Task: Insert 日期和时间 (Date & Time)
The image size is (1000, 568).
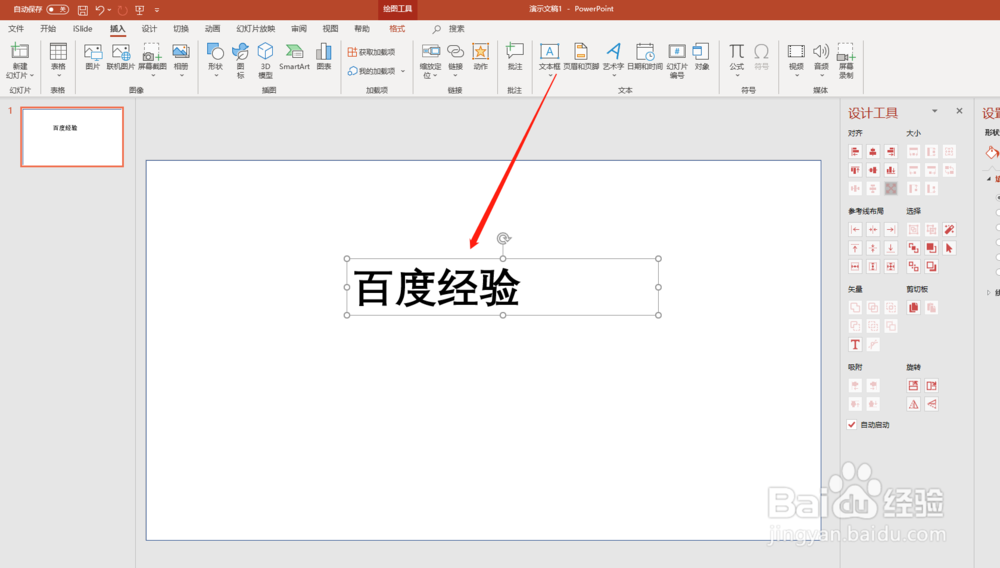Action: coord(645,56)
